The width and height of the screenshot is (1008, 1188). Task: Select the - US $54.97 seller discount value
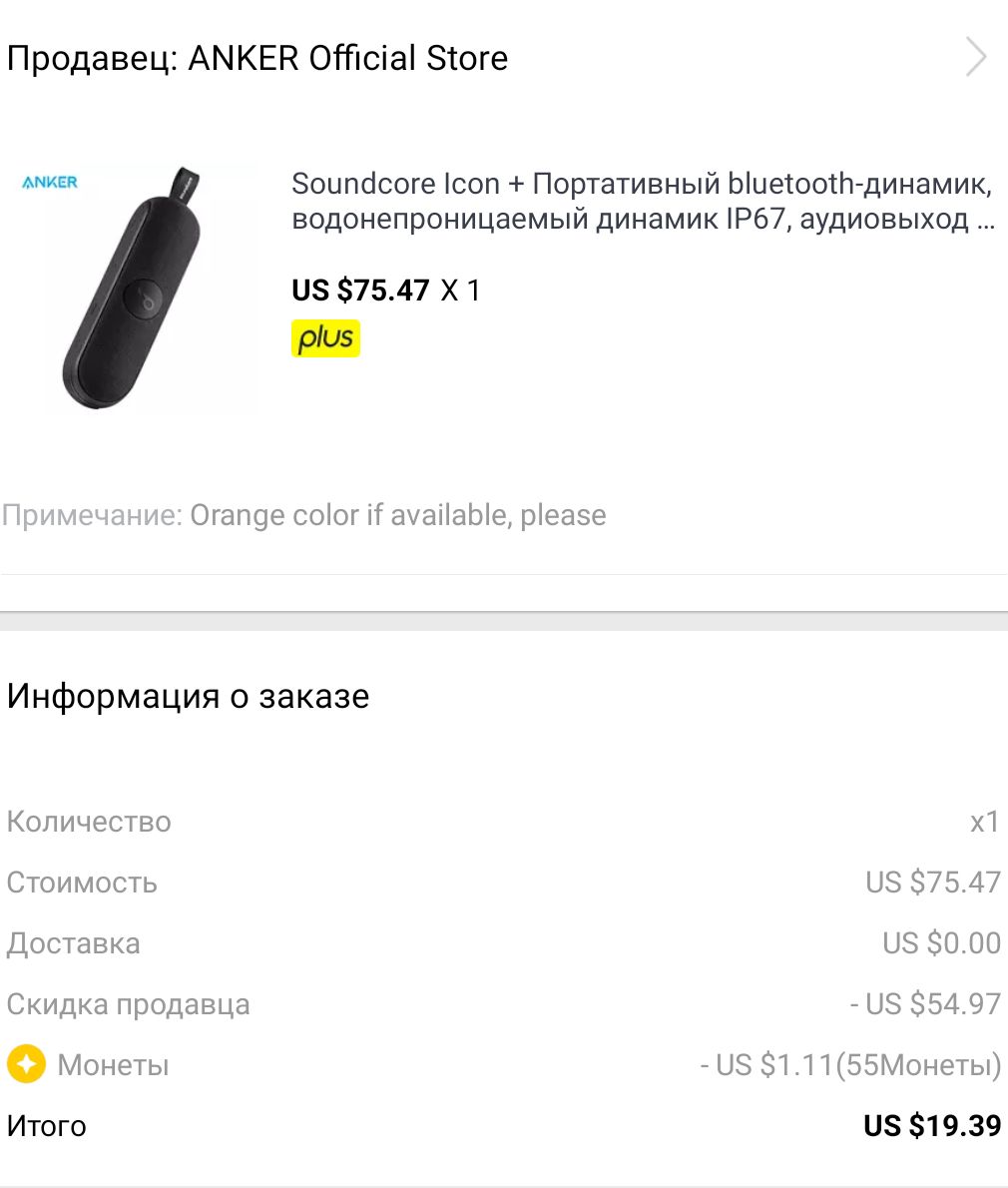click(925, 1004)
